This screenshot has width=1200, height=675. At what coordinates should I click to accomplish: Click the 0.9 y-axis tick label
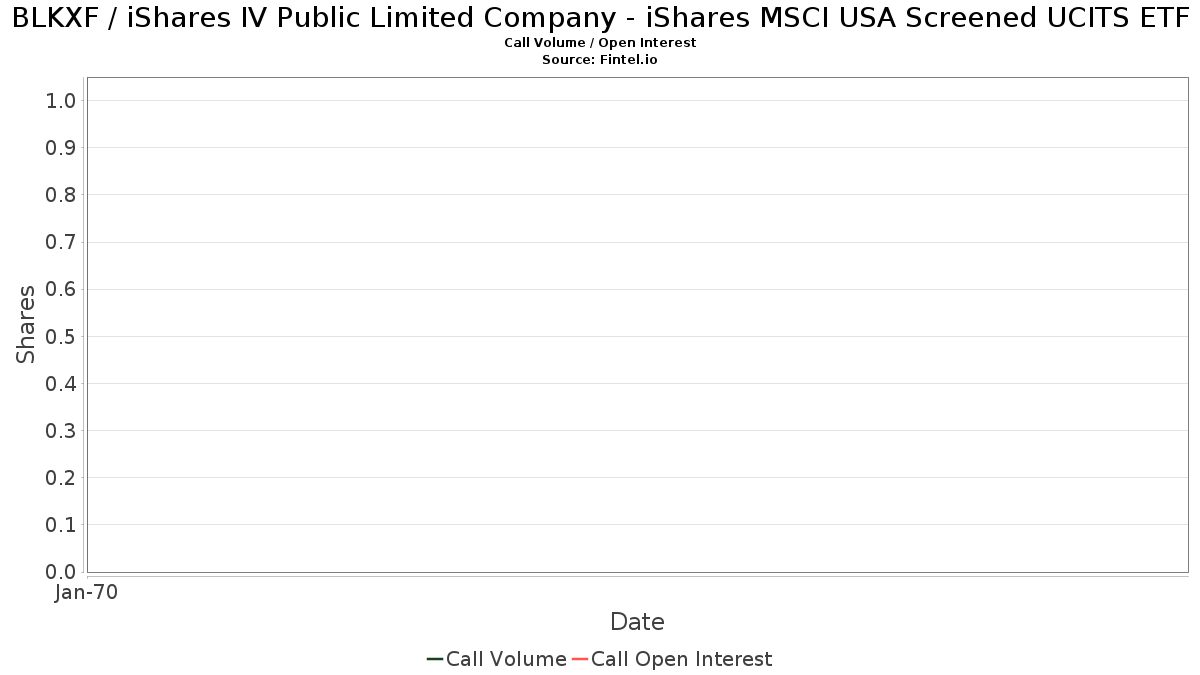pyautogui.click(x=61, y=148)
